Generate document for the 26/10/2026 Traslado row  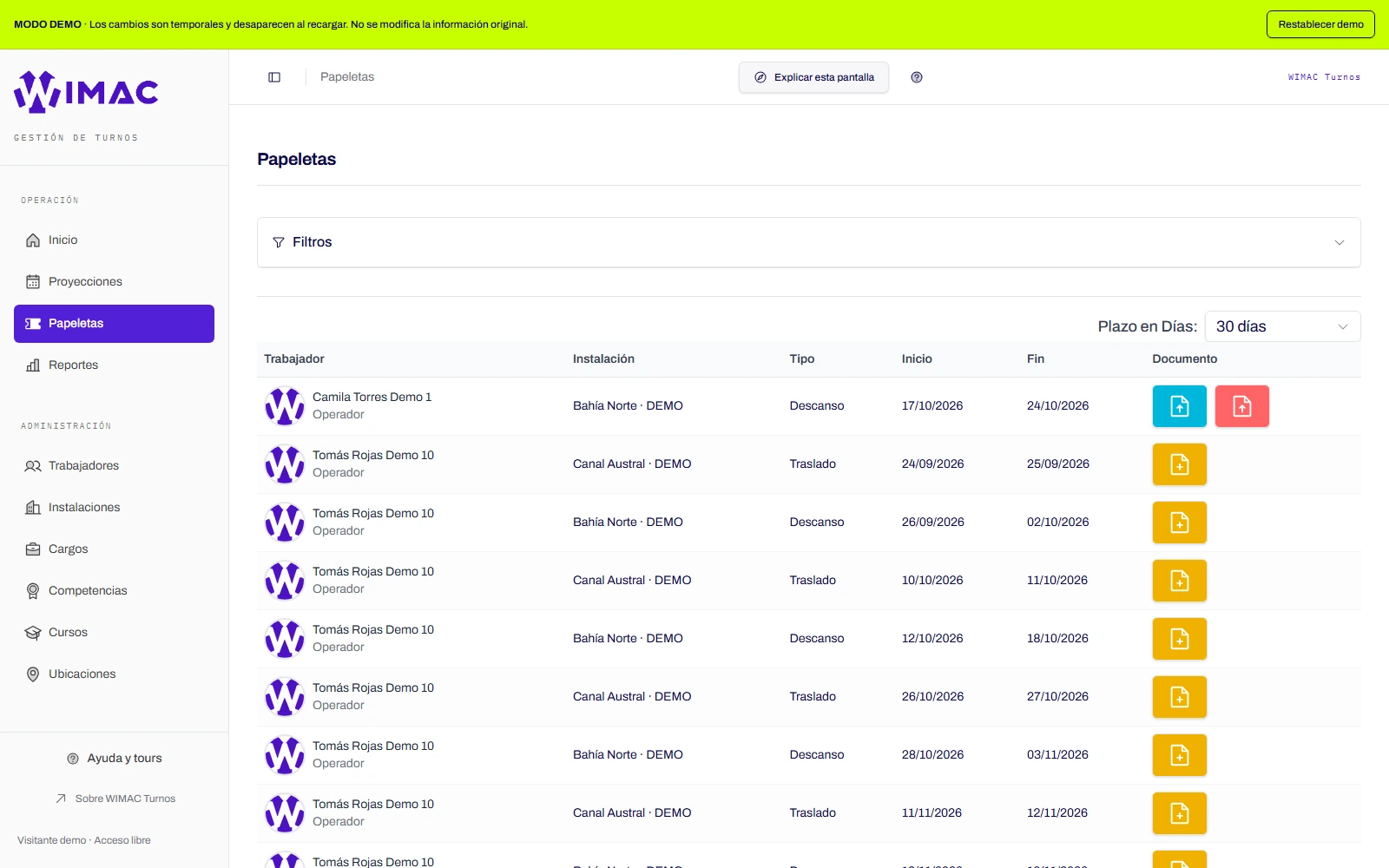[x=1180, y=697]
